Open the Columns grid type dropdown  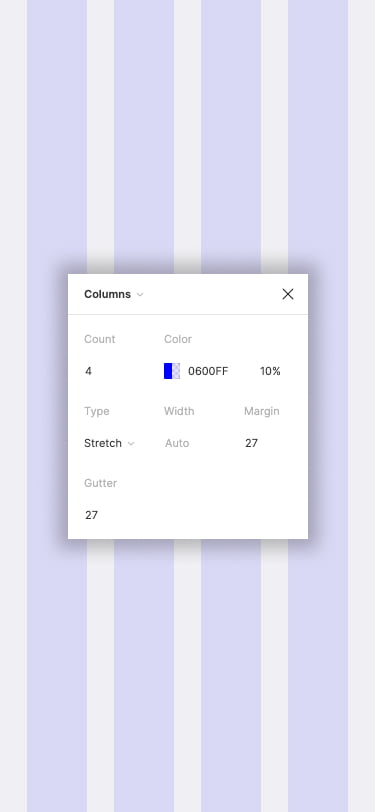click(x=113, y=294)
